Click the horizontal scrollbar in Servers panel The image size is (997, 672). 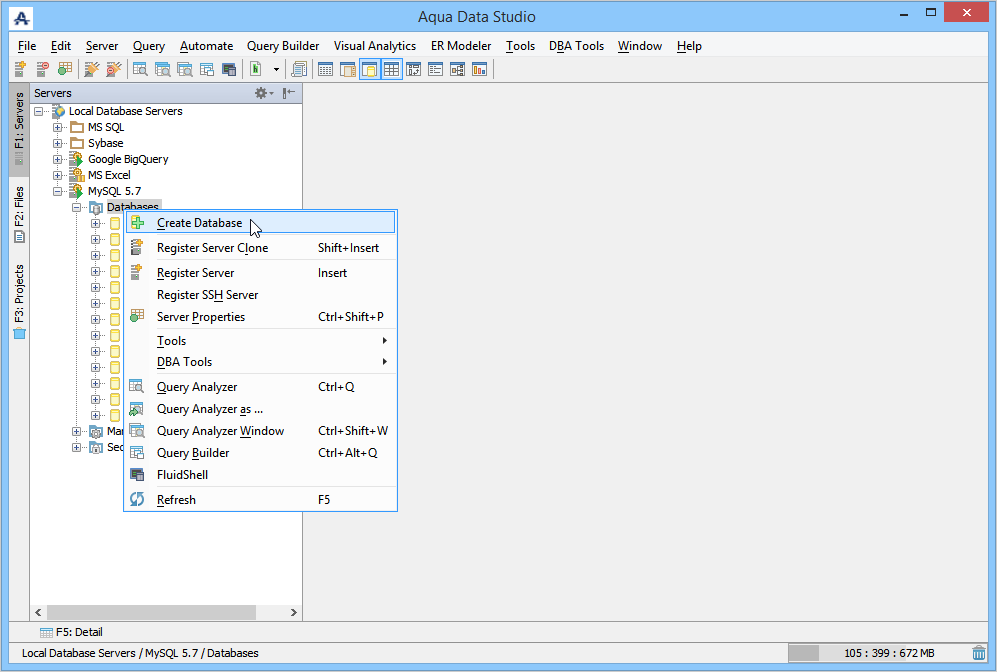[151, 612]
